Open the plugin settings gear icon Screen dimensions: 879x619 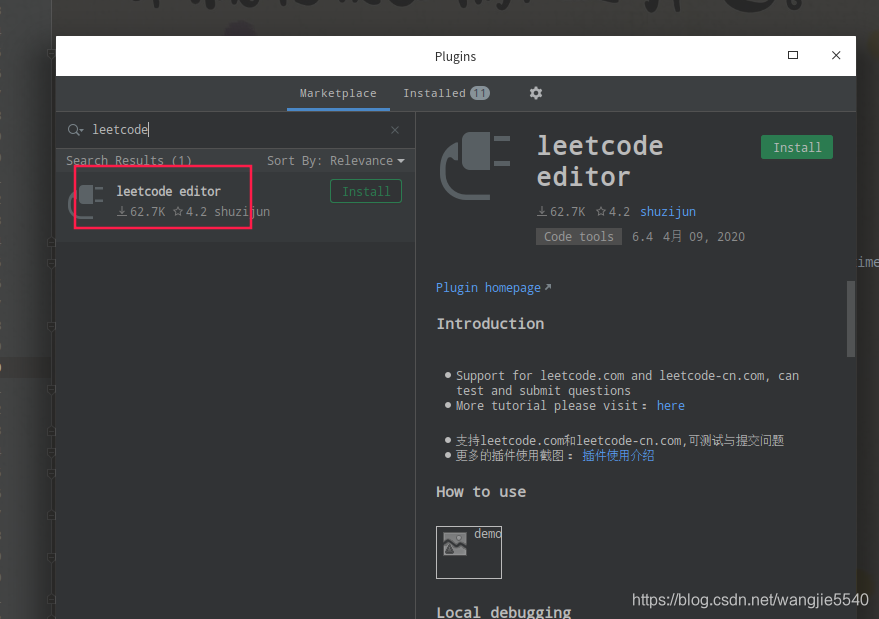pos(535,93)
